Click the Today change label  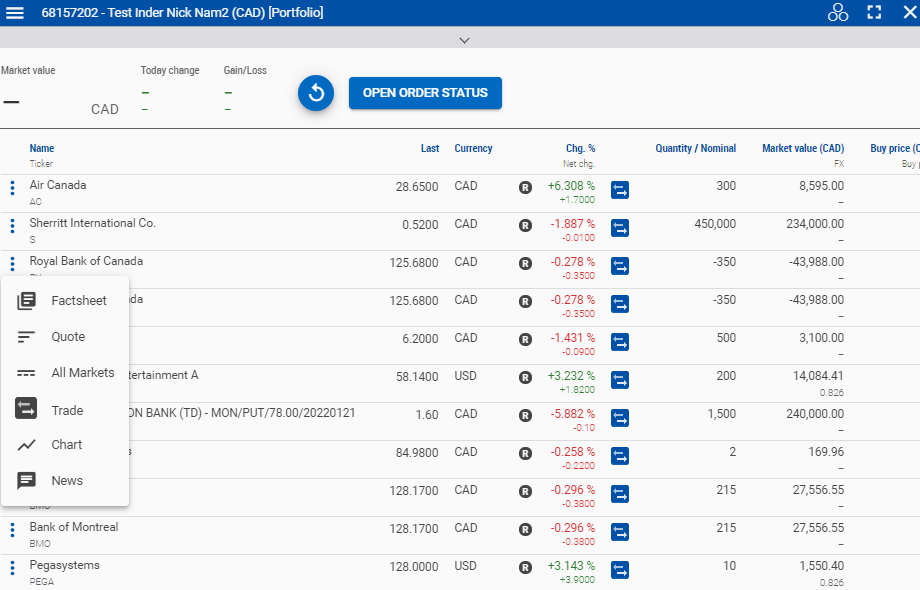170,70
